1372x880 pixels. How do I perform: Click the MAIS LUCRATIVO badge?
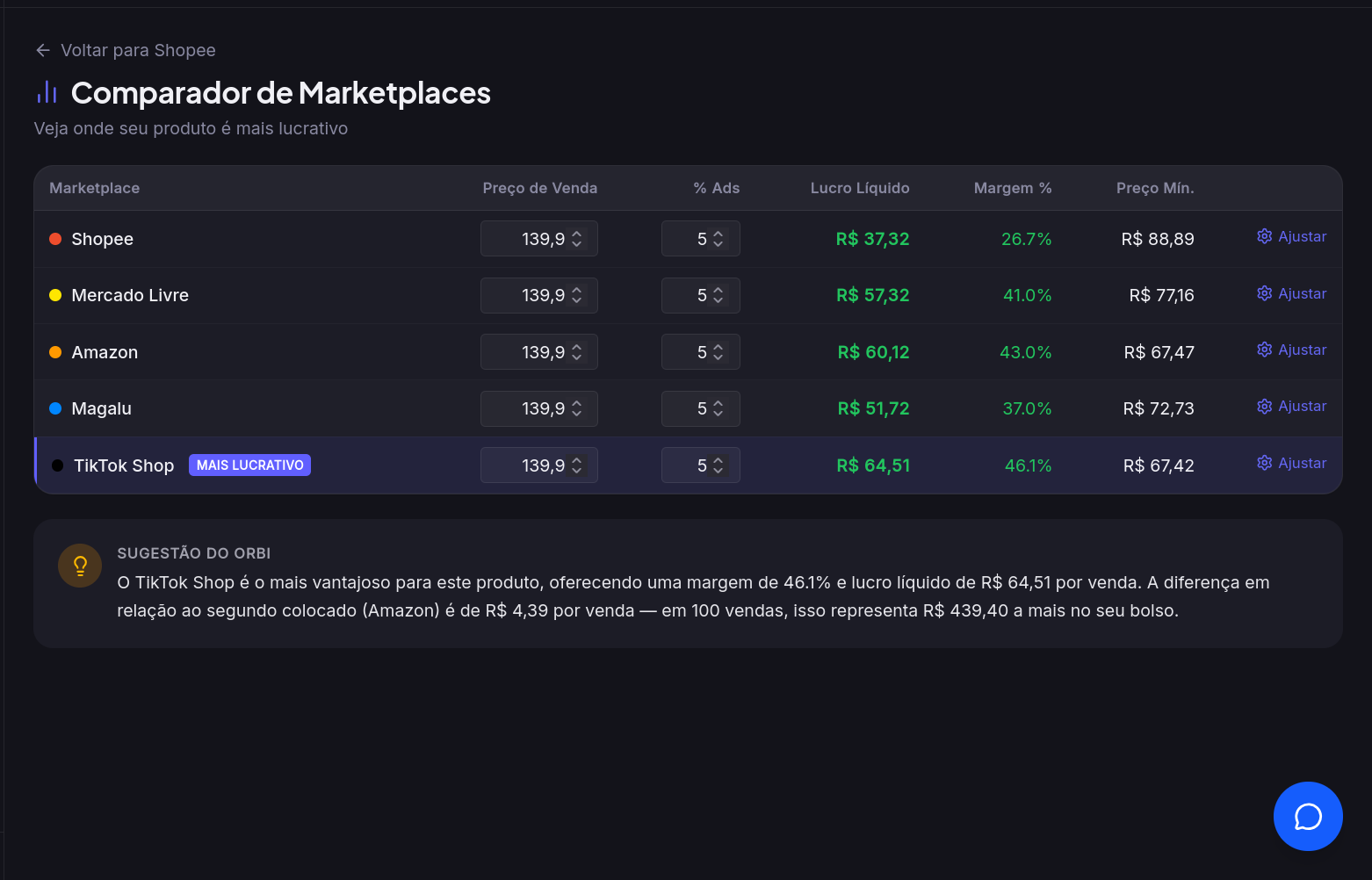(249, 465)
